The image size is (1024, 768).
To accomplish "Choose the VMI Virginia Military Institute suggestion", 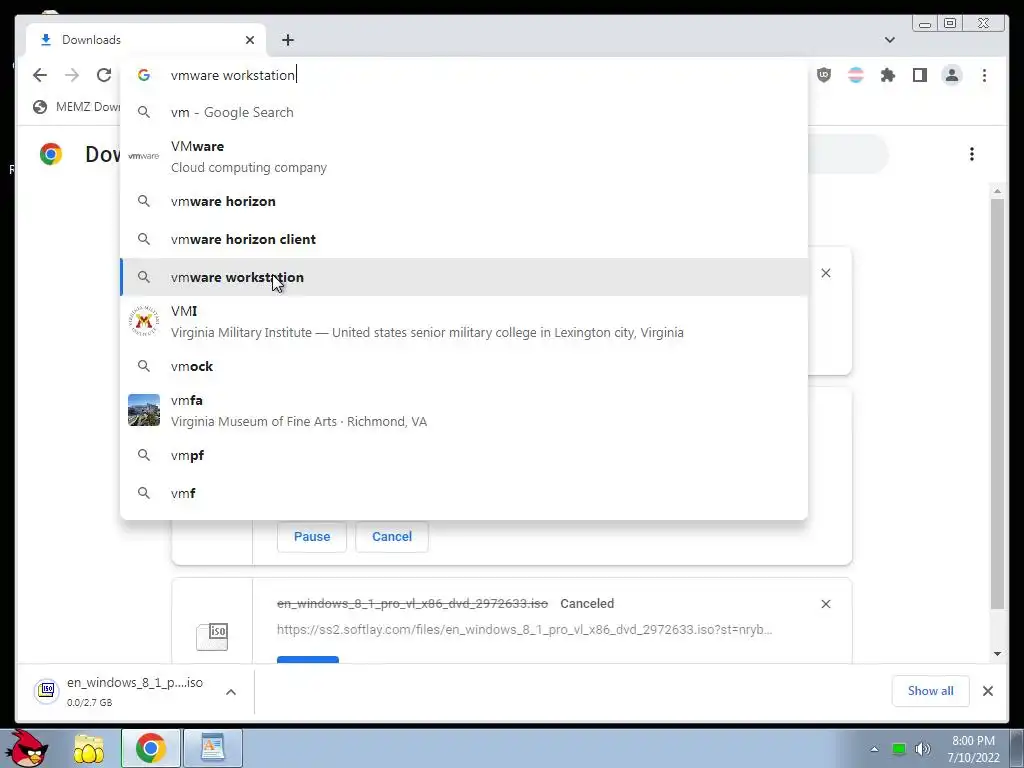I will 464,321.
